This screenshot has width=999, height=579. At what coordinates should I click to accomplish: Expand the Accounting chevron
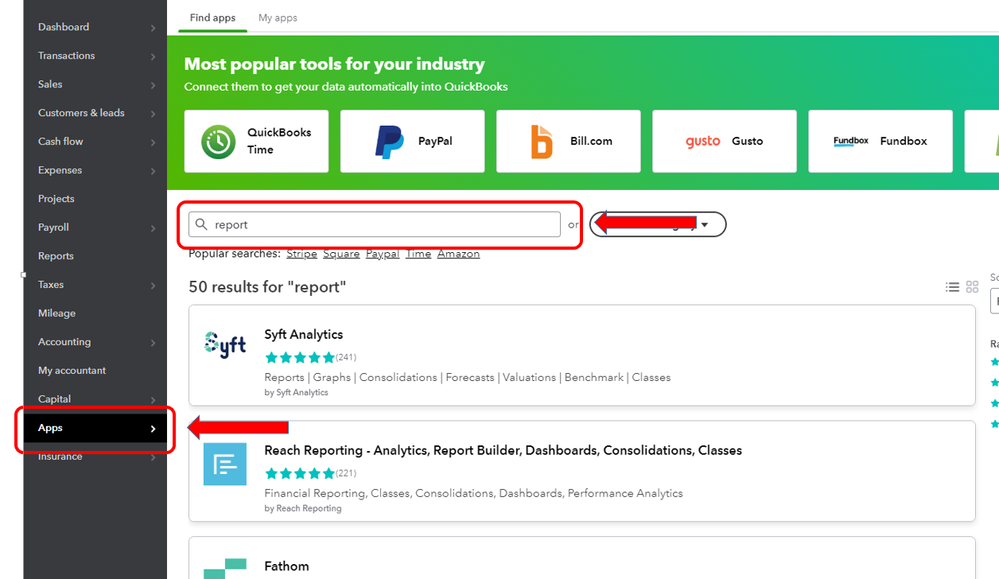click(x=153, y=343)
